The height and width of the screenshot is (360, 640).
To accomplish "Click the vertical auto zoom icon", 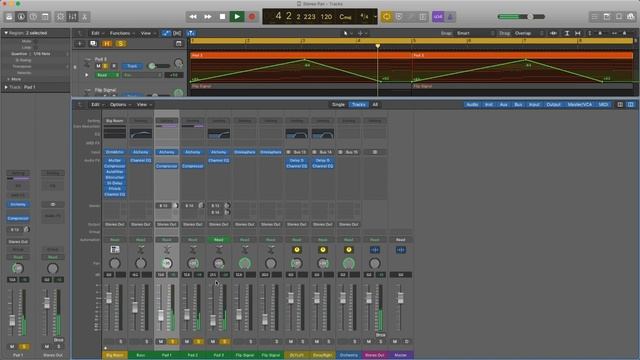I will 567,33.
